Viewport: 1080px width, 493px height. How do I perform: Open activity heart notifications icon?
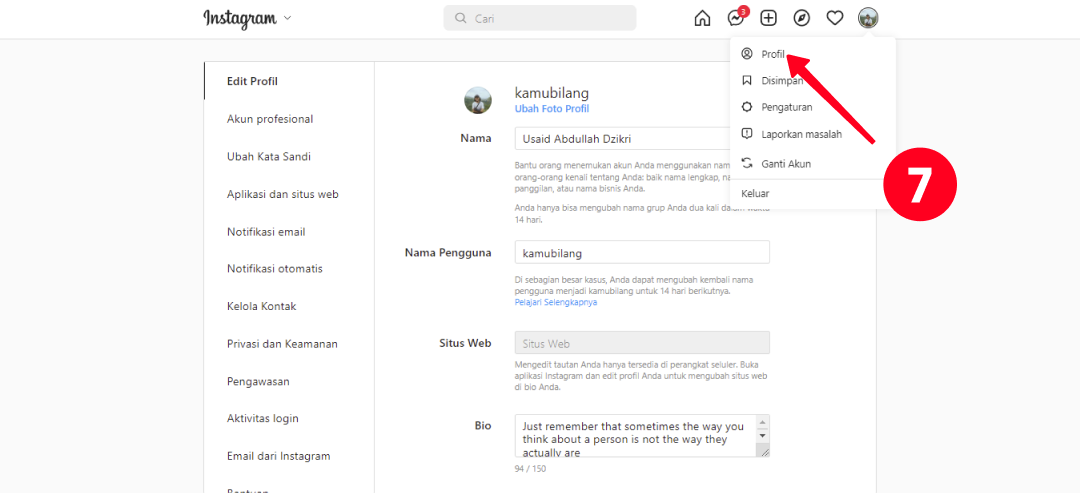click(x=835, y=18)
